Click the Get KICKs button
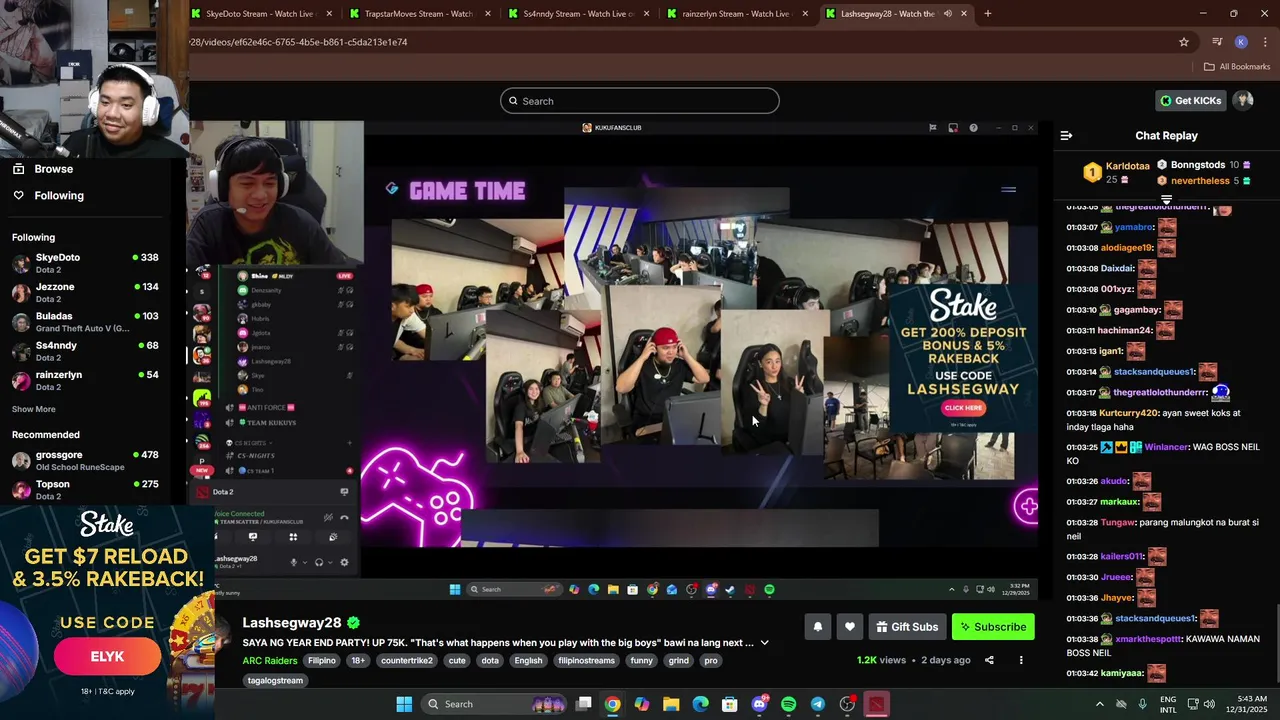1280x720 pixels. (x=1190, y=100)
